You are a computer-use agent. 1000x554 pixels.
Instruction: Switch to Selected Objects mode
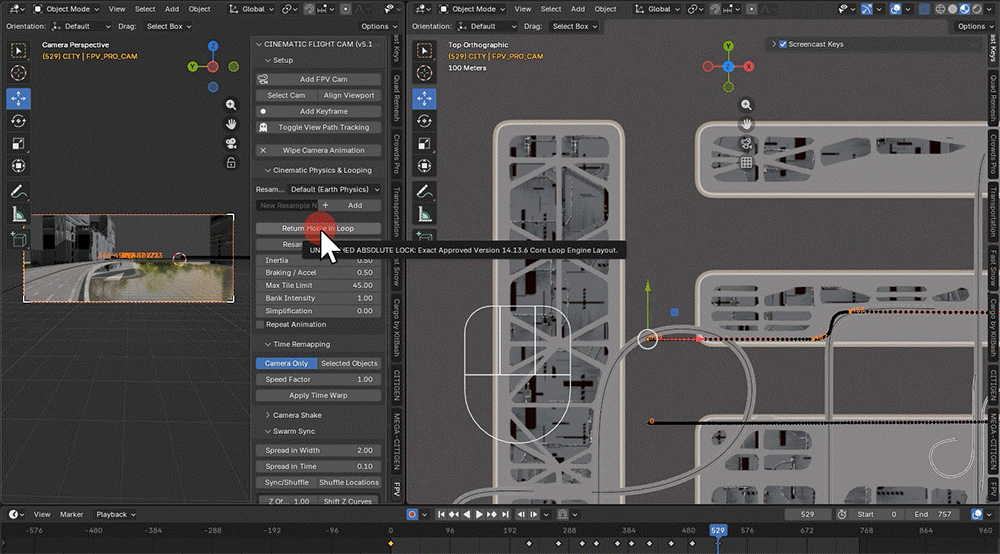coord(349,363)
